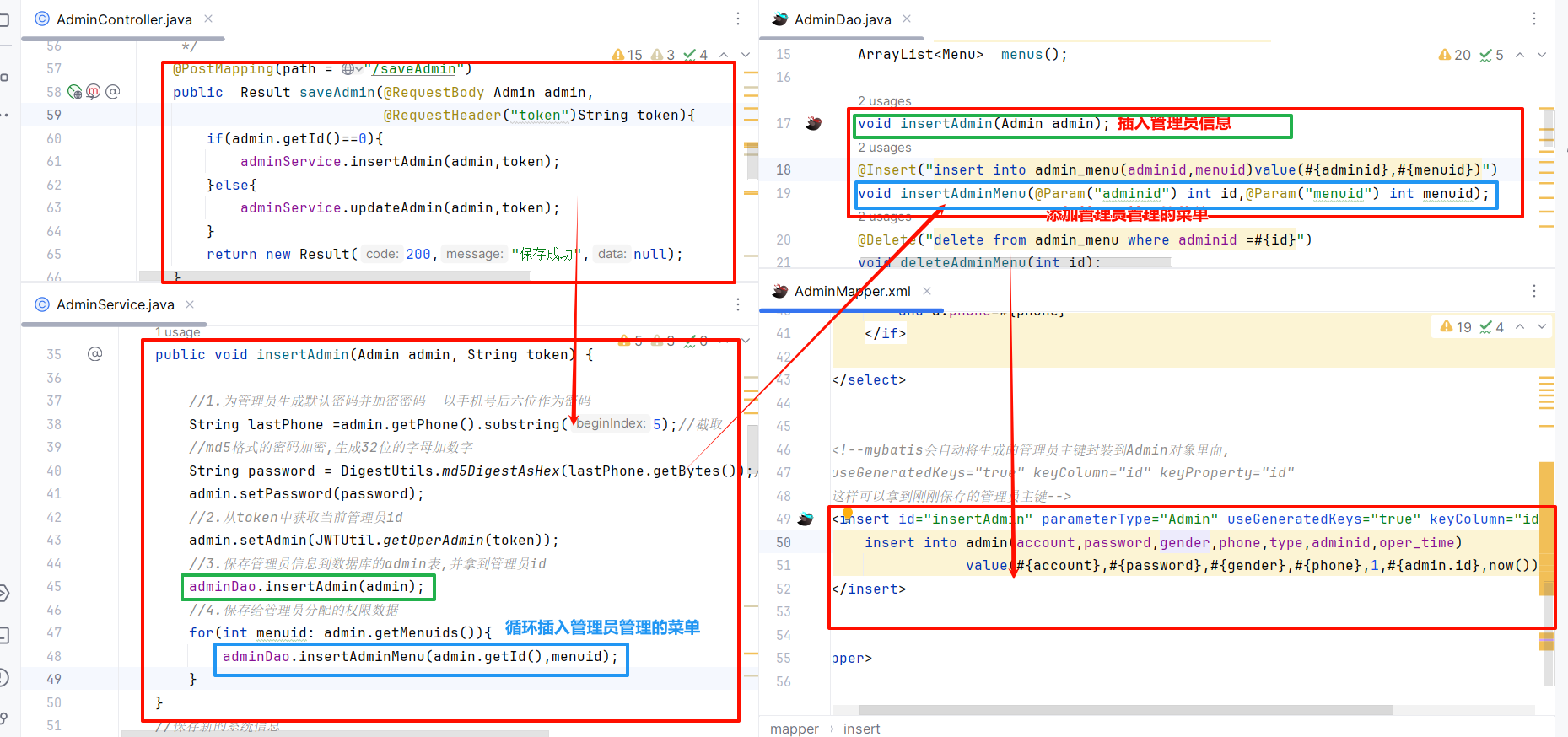Image resolution: width=1568 pixels, height=737 pixels.
Task: Click 'void deleteAdminMenu' declaration in AdminDao
Action: coord(942,262)
